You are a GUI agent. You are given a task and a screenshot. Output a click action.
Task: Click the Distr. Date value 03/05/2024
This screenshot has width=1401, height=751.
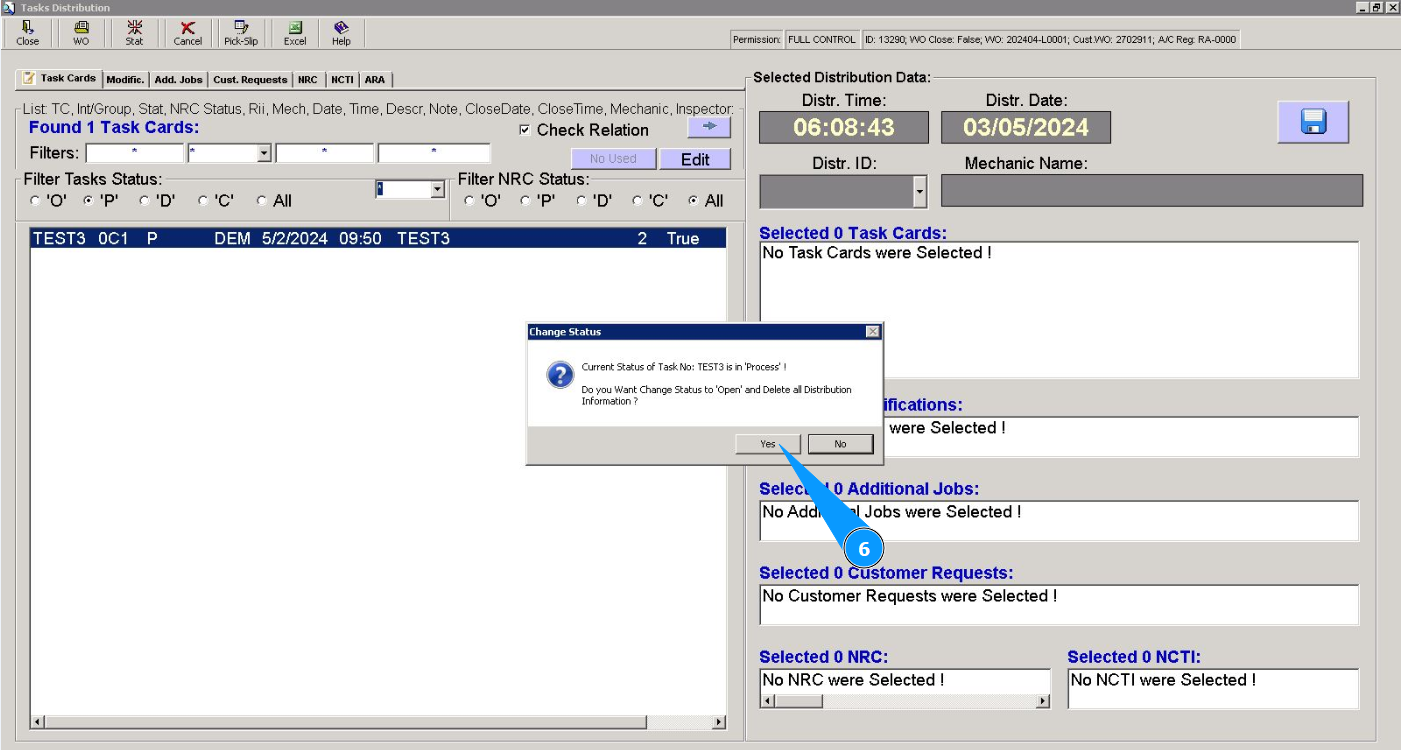[x=1026, y=127]
